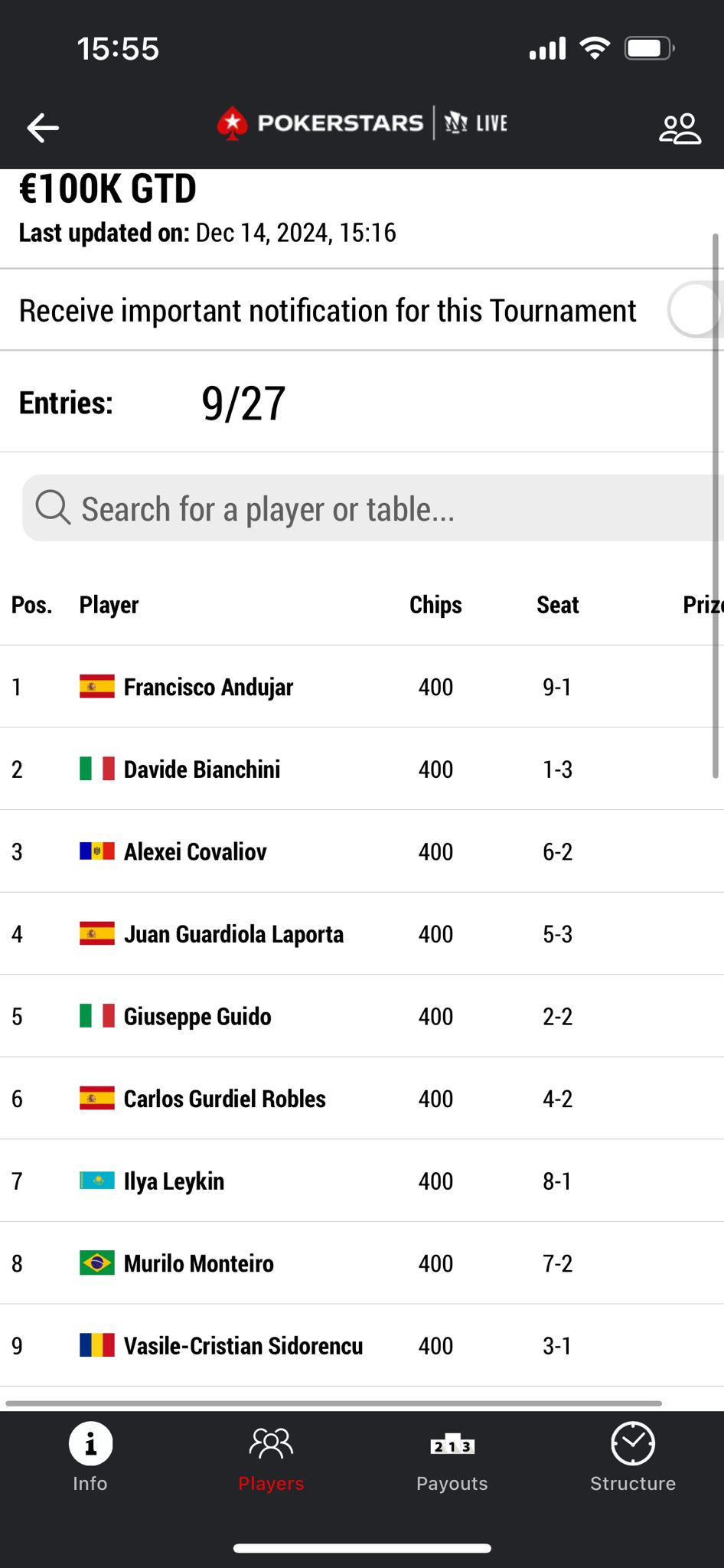Open the Info tab icon
The width and height of the screenshot is (724, 1568).
[90, 1443]
